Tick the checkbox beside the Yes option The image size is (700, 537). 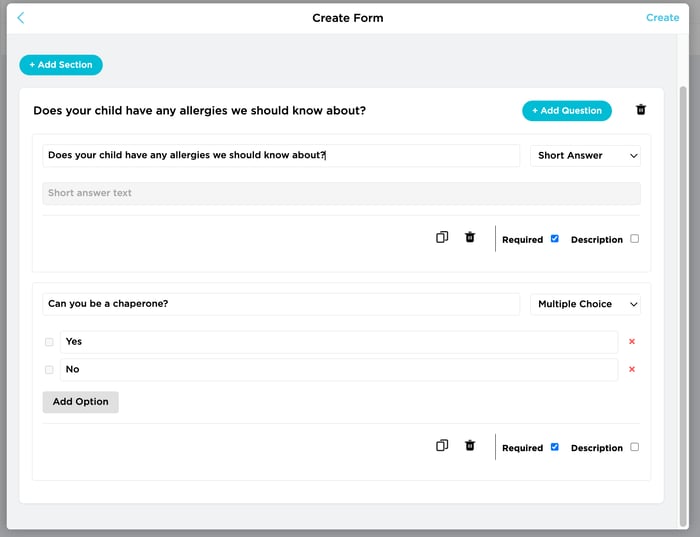click(49, 342)
